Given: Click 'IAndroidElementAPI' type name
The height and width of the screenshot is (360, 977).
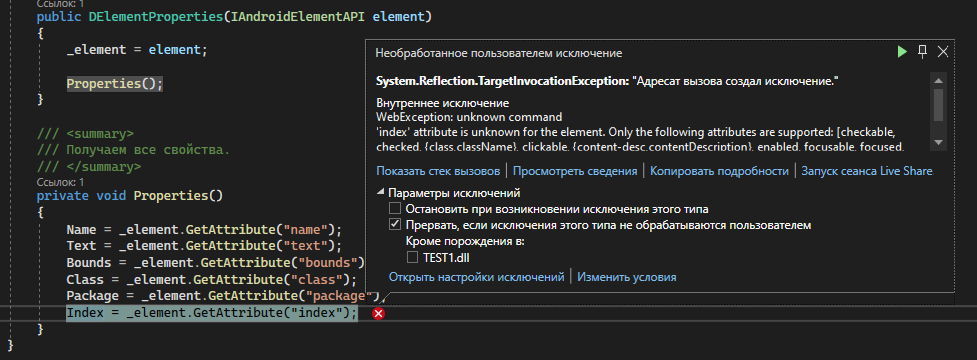Looking at the screenshot, I should (x=298, y=17).
